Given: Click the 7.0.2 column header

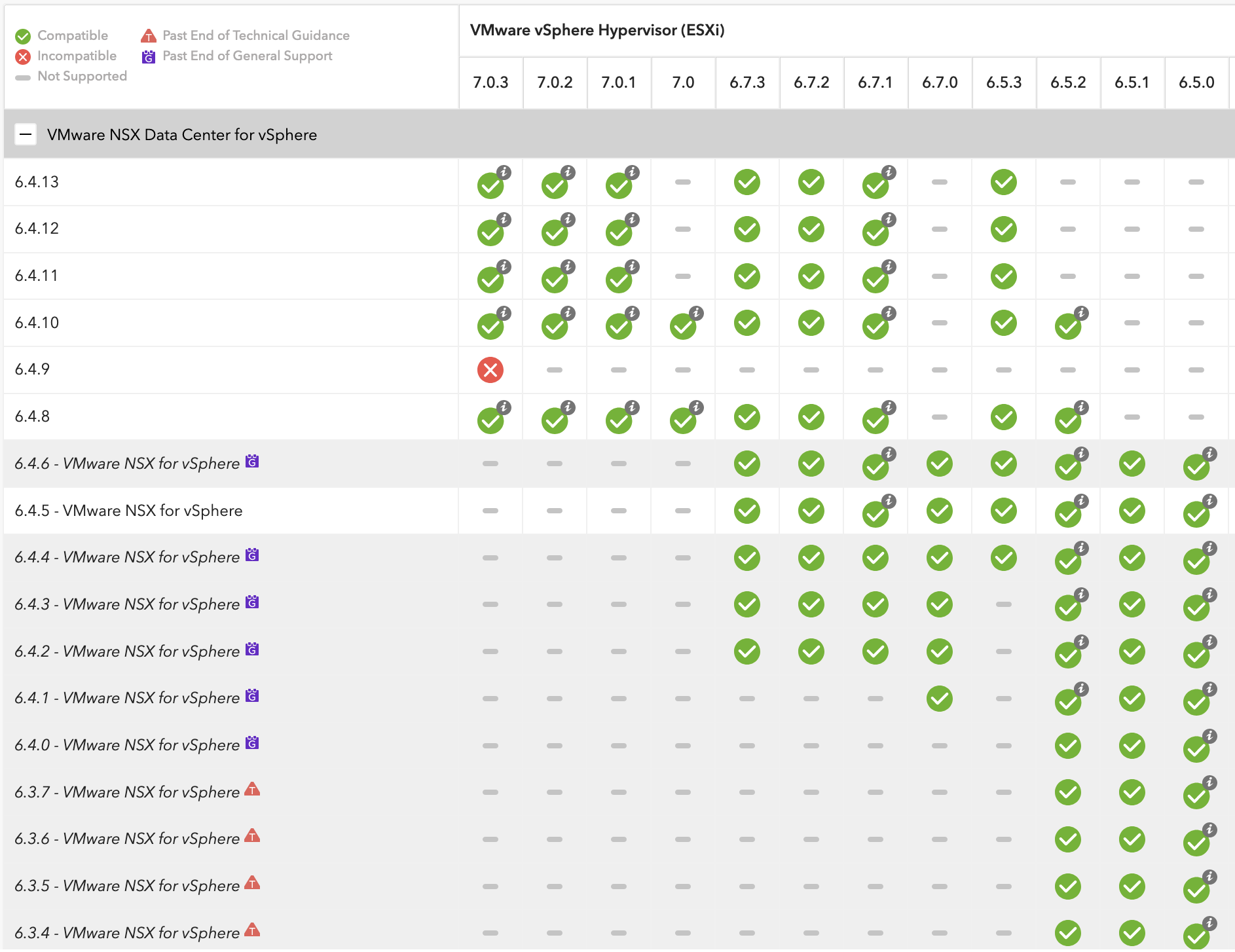Looking at the screenshot, I should click(x=555, y=82).
